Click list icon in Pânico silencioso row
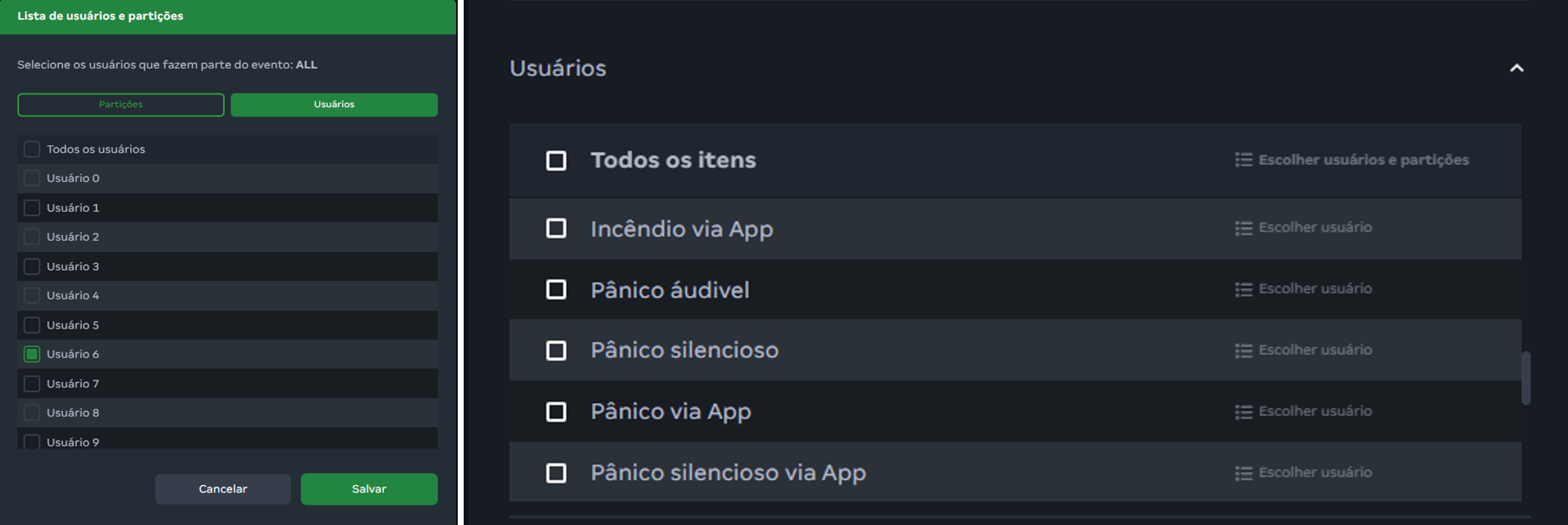The image size is (1568, 525). click(x=1243, y=351)
